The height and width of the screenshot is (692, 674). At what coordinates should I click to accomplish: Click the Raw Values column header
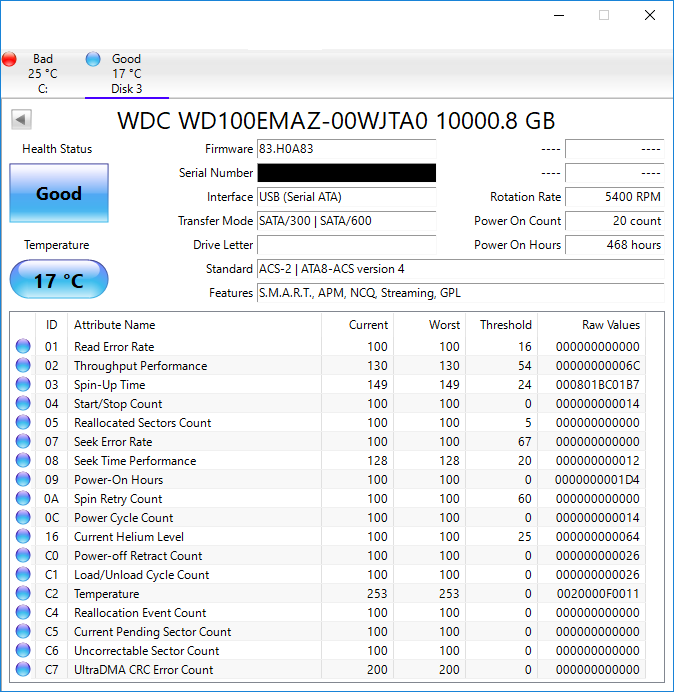(610, 325)
